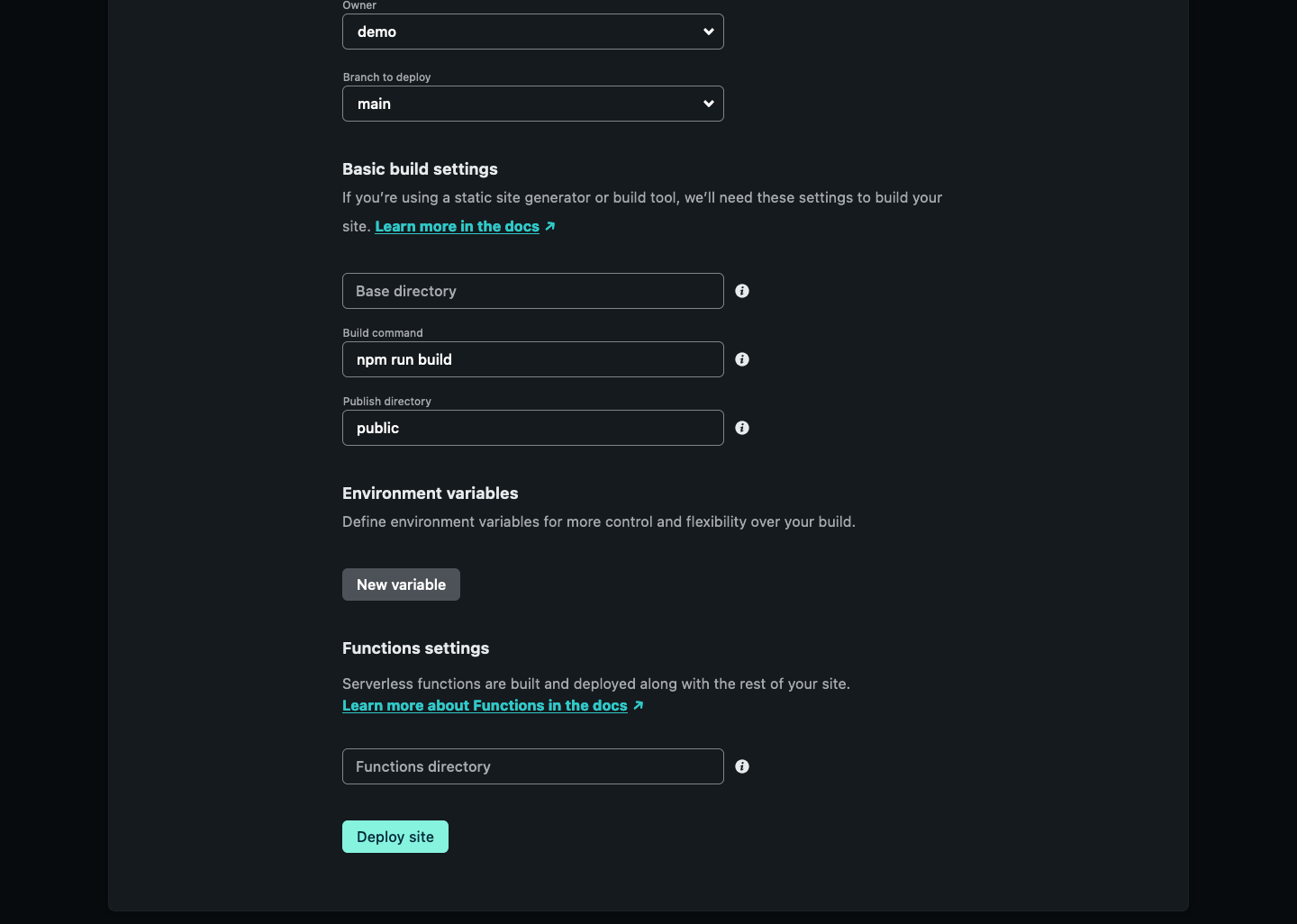Click the Basic build settings heading
The image size is (1297, 924).
420,169
